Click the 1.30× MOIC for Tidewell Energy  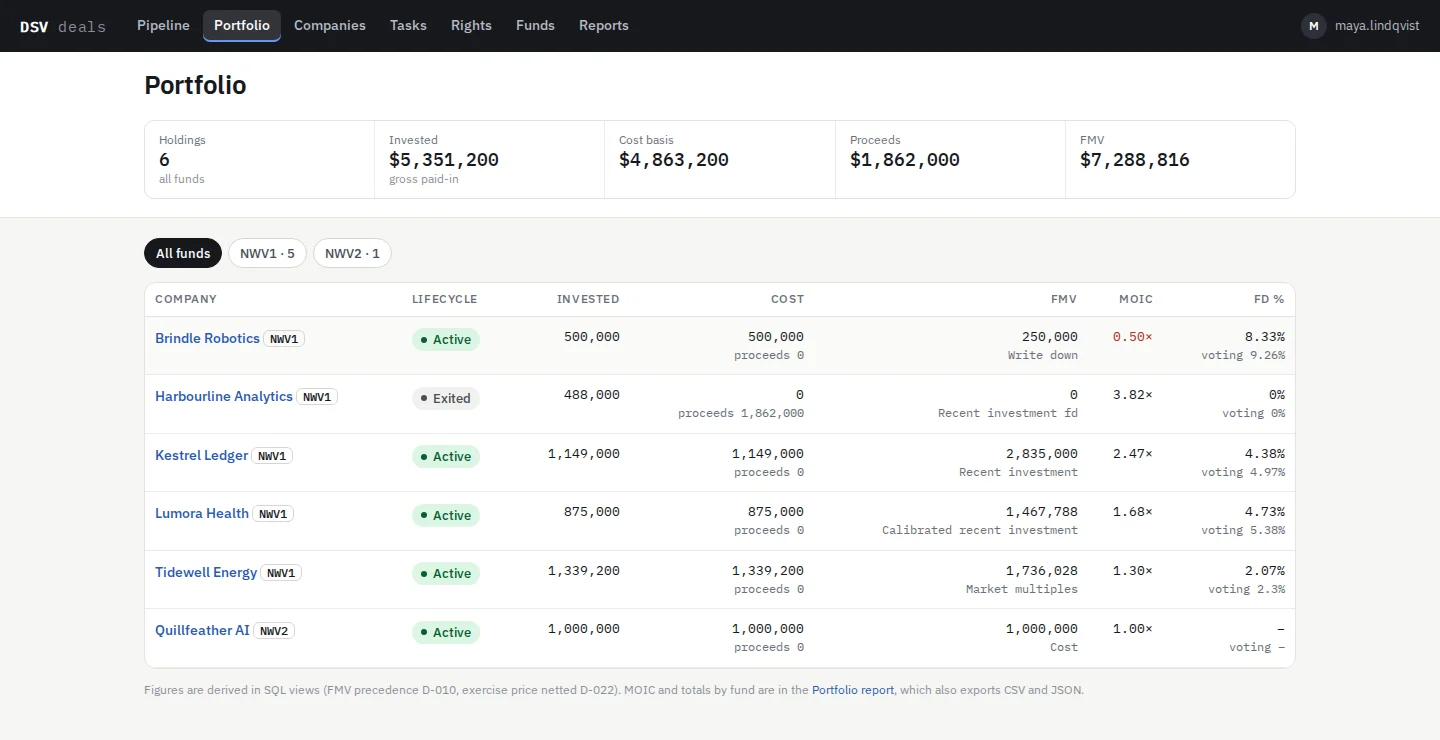[1133, 571]
